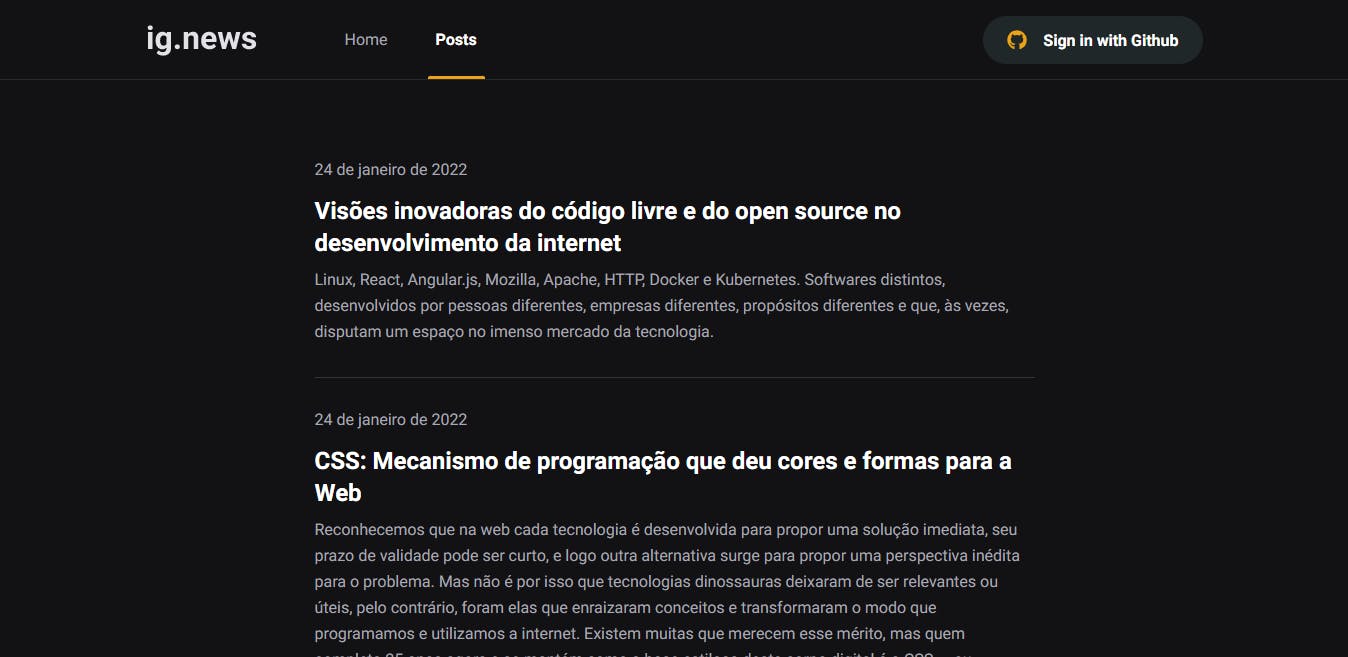Click the Sign in with Github button

1093,40
